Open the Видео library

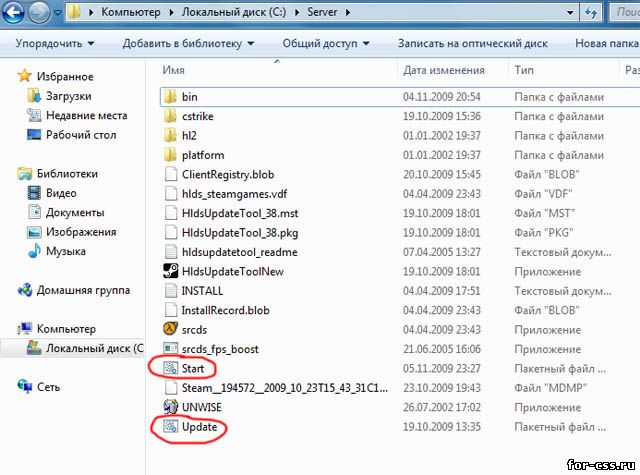pos(61,193)
